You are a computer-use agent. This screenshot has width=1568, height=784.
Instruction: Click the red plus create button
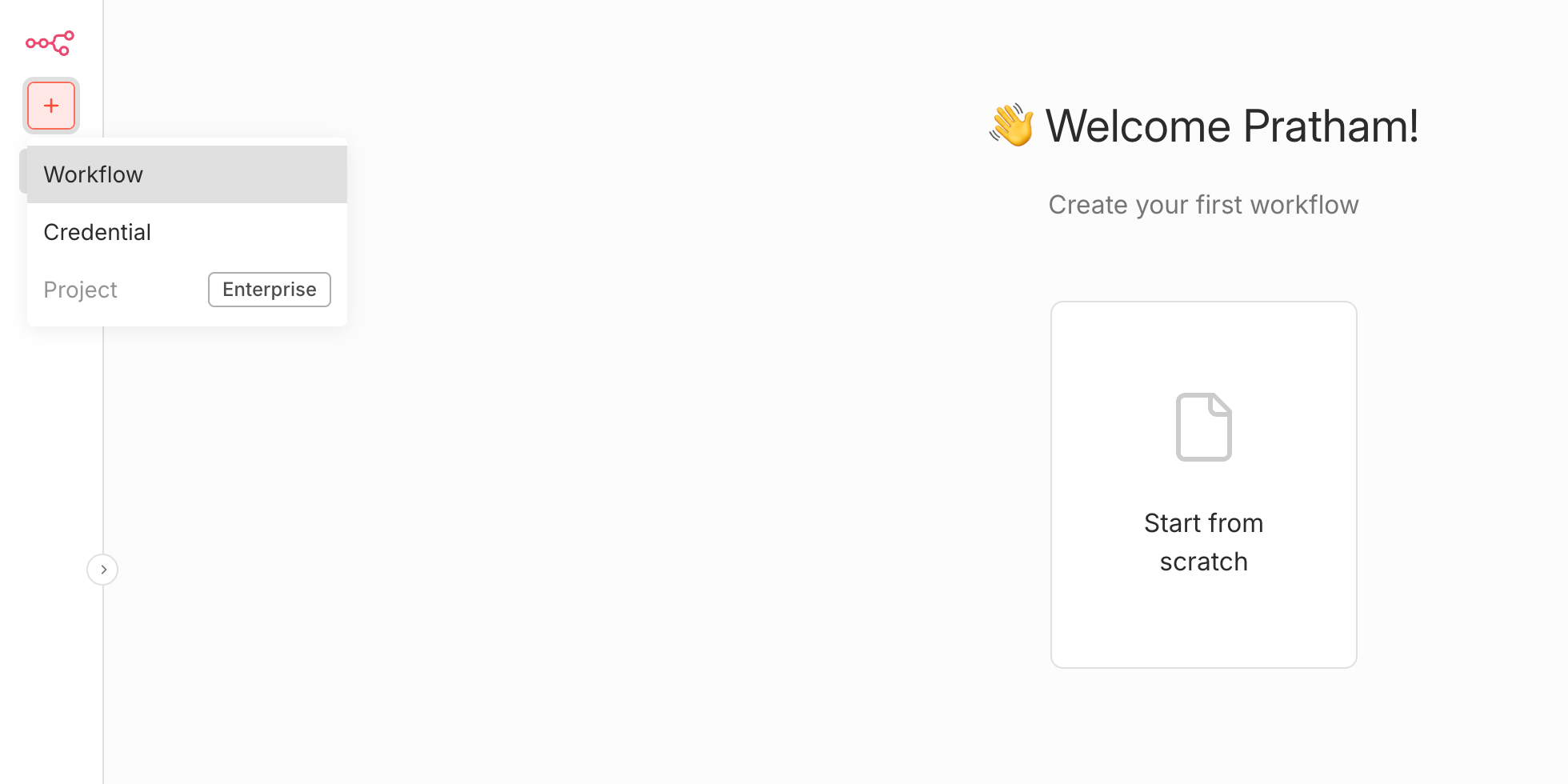51,106
